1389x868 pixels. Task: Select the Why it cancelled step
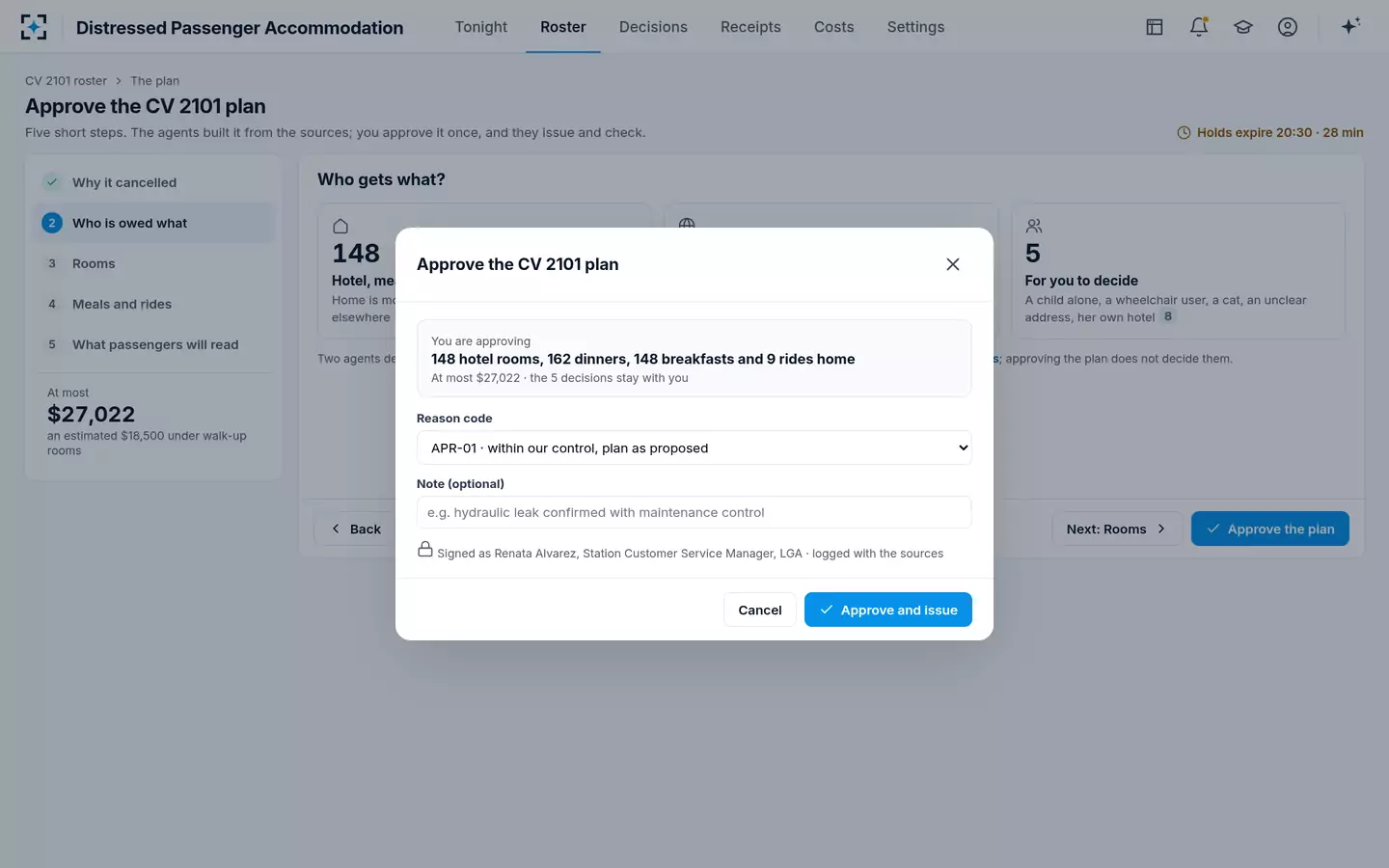pyautogui.click(x=154, y=182)
